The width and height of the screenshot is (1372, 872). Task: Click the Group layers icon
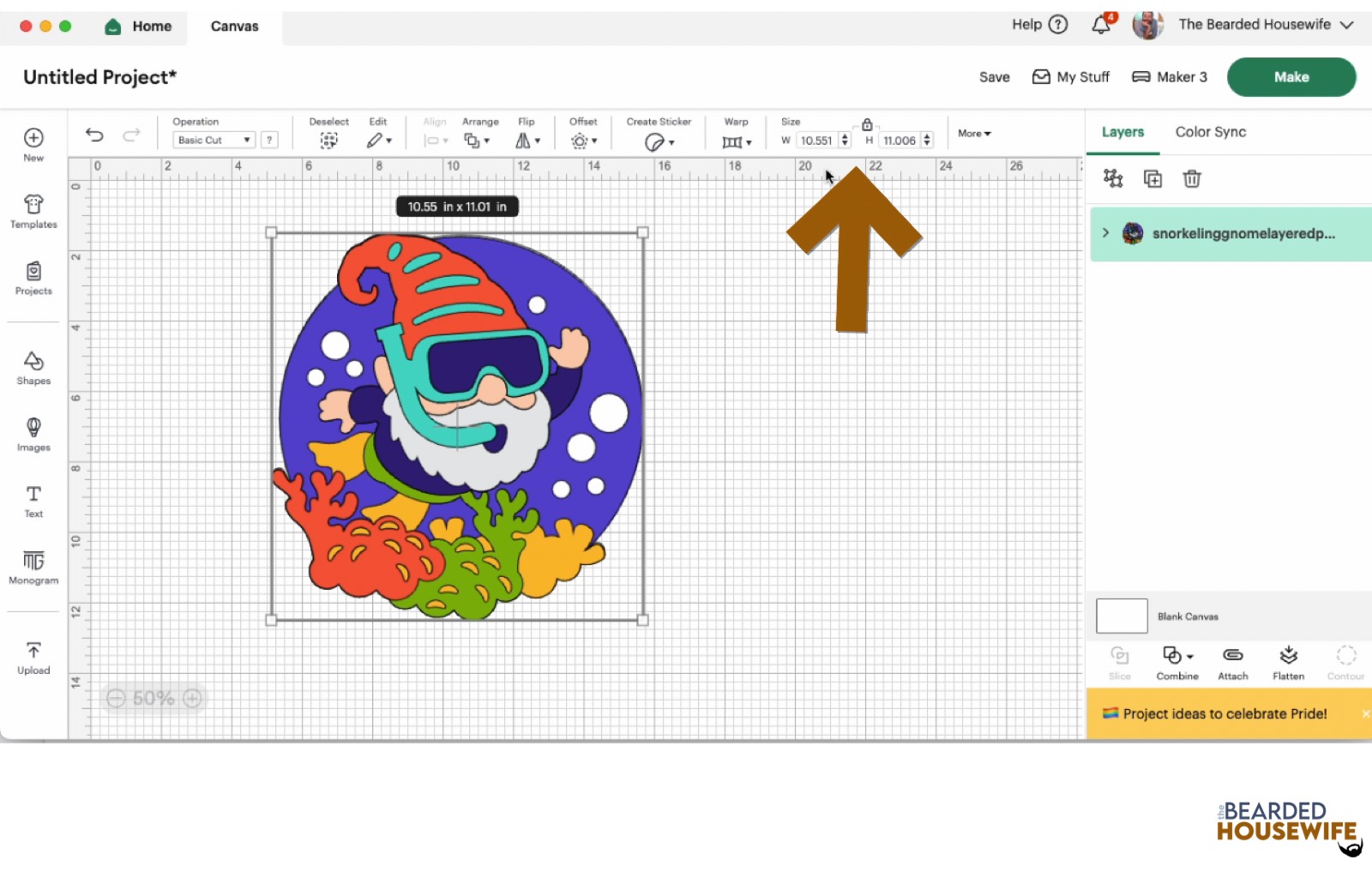pos(1113,178)
